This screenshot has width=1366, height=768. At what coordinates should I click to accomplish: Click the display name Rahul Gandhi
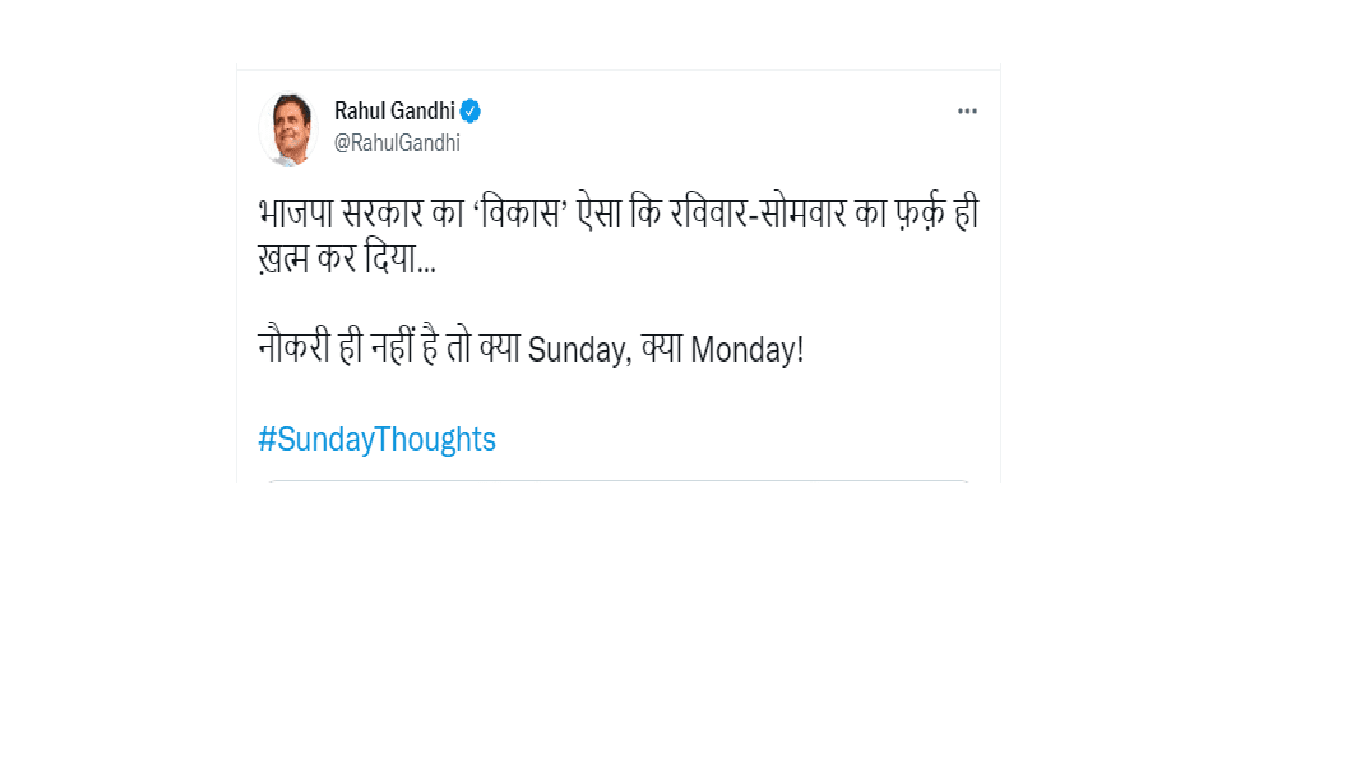tap(394, 111)
